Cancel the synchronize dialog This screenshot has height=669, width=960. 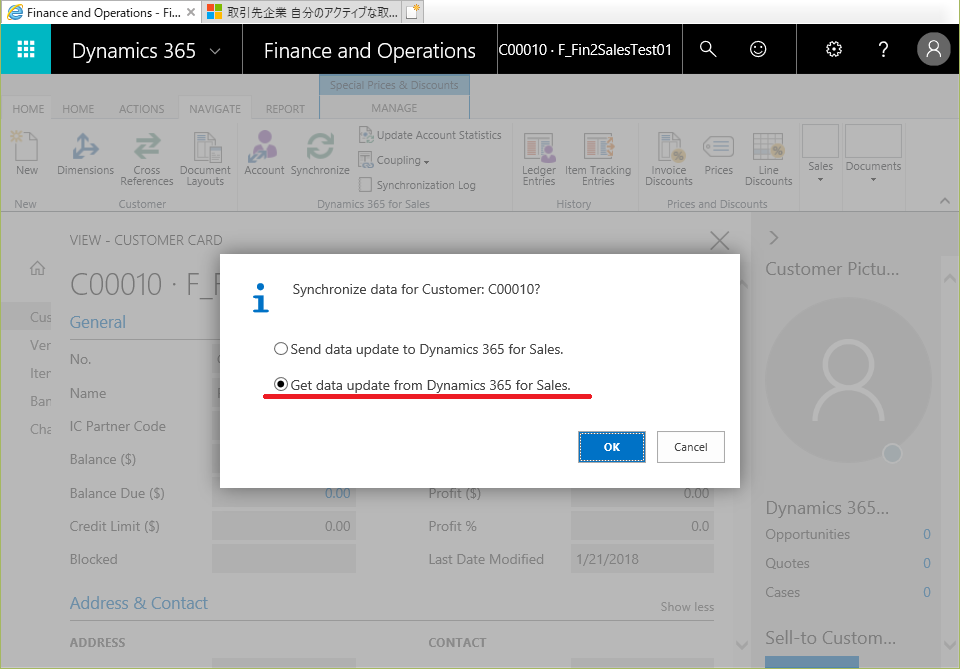pyautogui.click(x=691, y=447)
